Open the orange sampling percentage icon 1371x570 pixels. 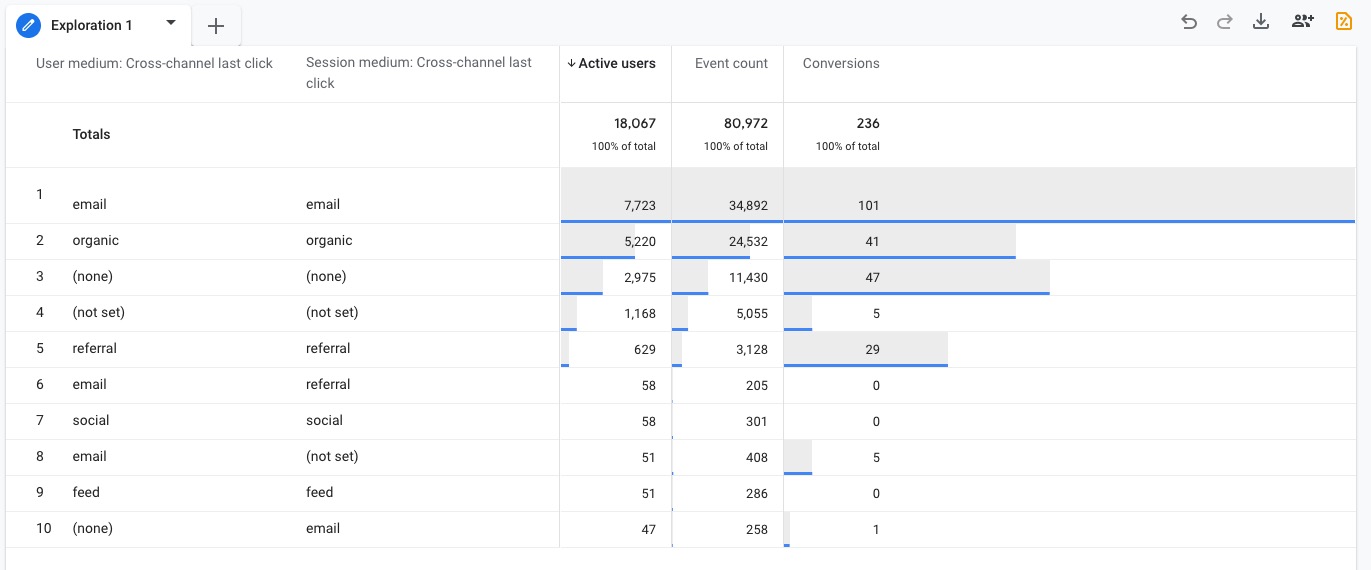pyautogui.click(x=1344, y=22)
